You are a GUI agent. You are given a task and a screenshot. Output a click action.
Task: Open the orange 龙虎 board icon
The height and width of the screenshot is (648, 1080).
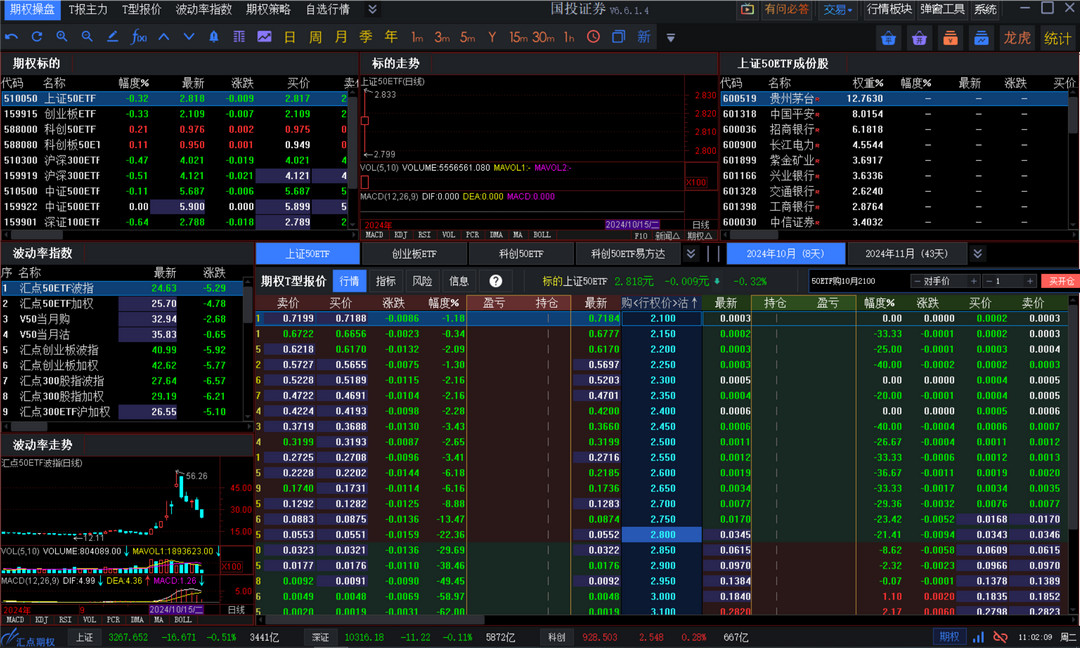[1017, 38]
